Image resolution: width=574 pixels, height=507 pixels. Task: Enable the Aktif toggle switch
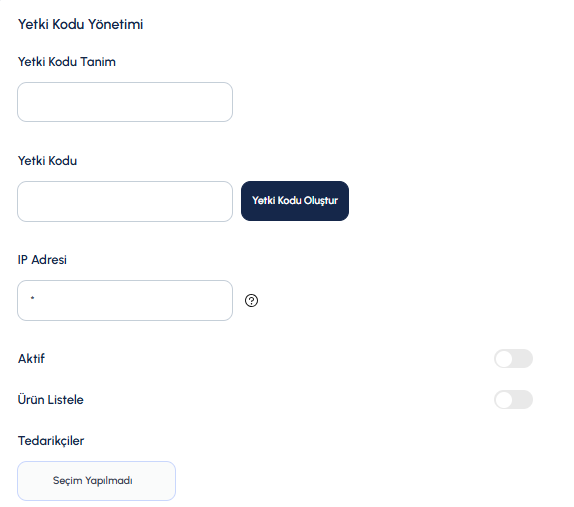513,358
